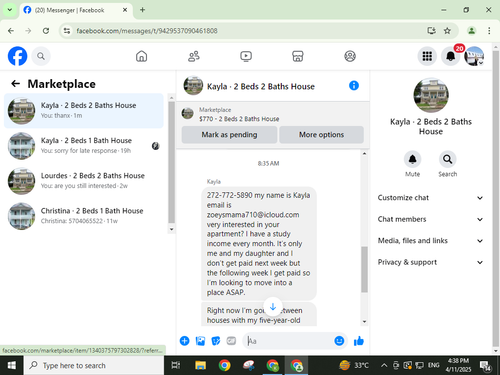The width and height of the screenshot is (500, 375).
Task: Expand Chat members section
Action: (430, 219)
